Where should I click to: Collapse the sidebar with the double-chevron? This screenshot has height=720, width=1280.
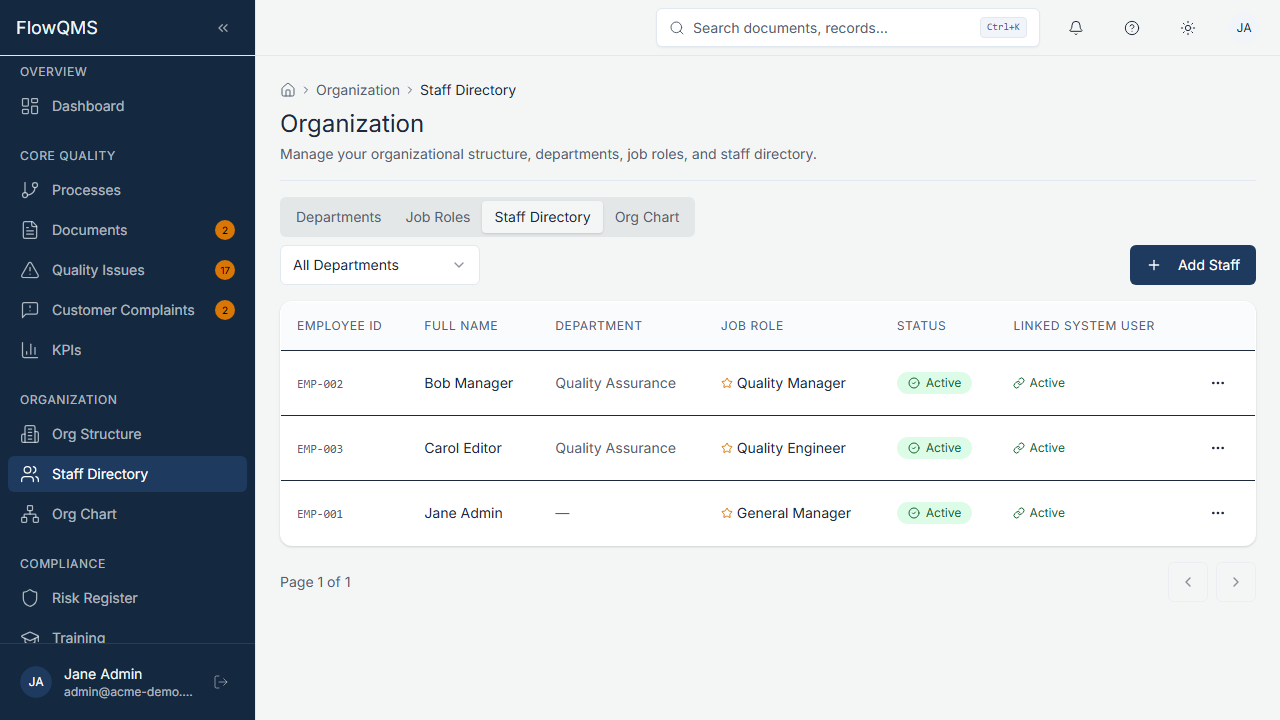pos(222,27)
